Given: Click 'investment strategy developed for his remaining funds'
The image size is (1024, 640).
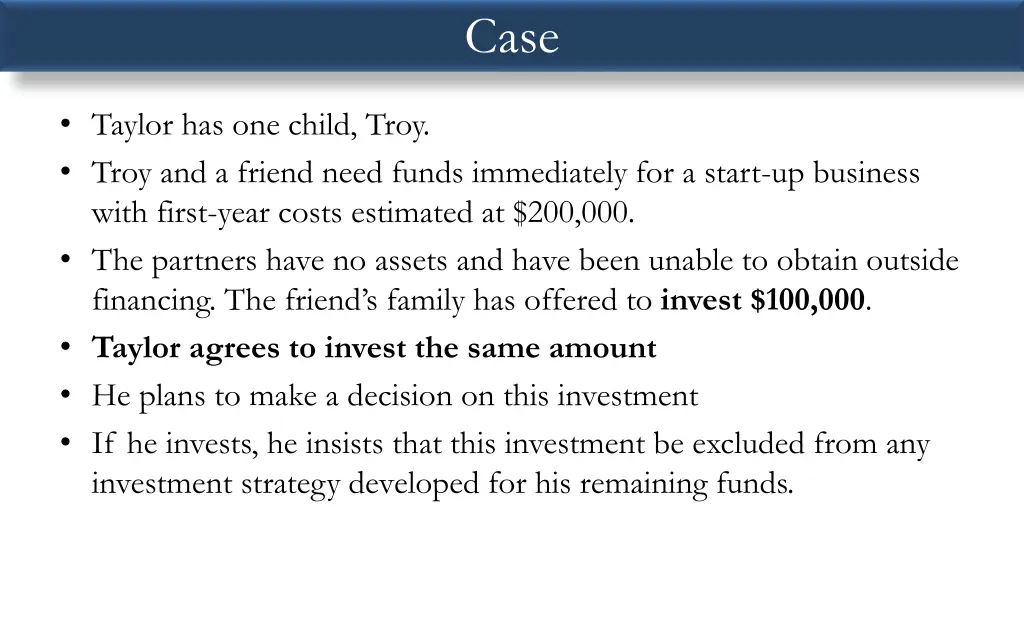Looking at the screenshot, I should coord(442,484).
